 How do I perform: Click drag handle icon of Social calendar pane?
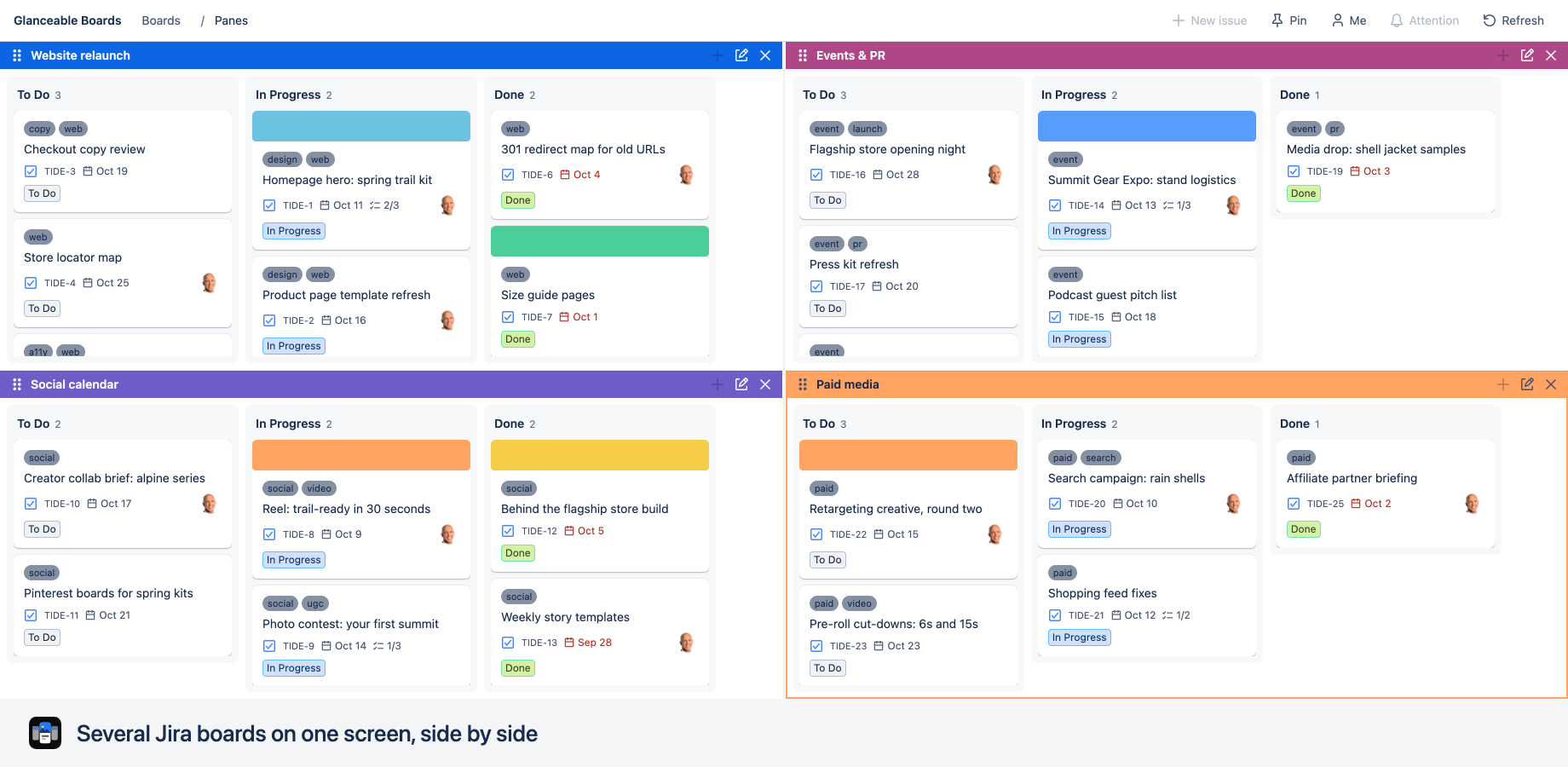(x=17, y=384)
